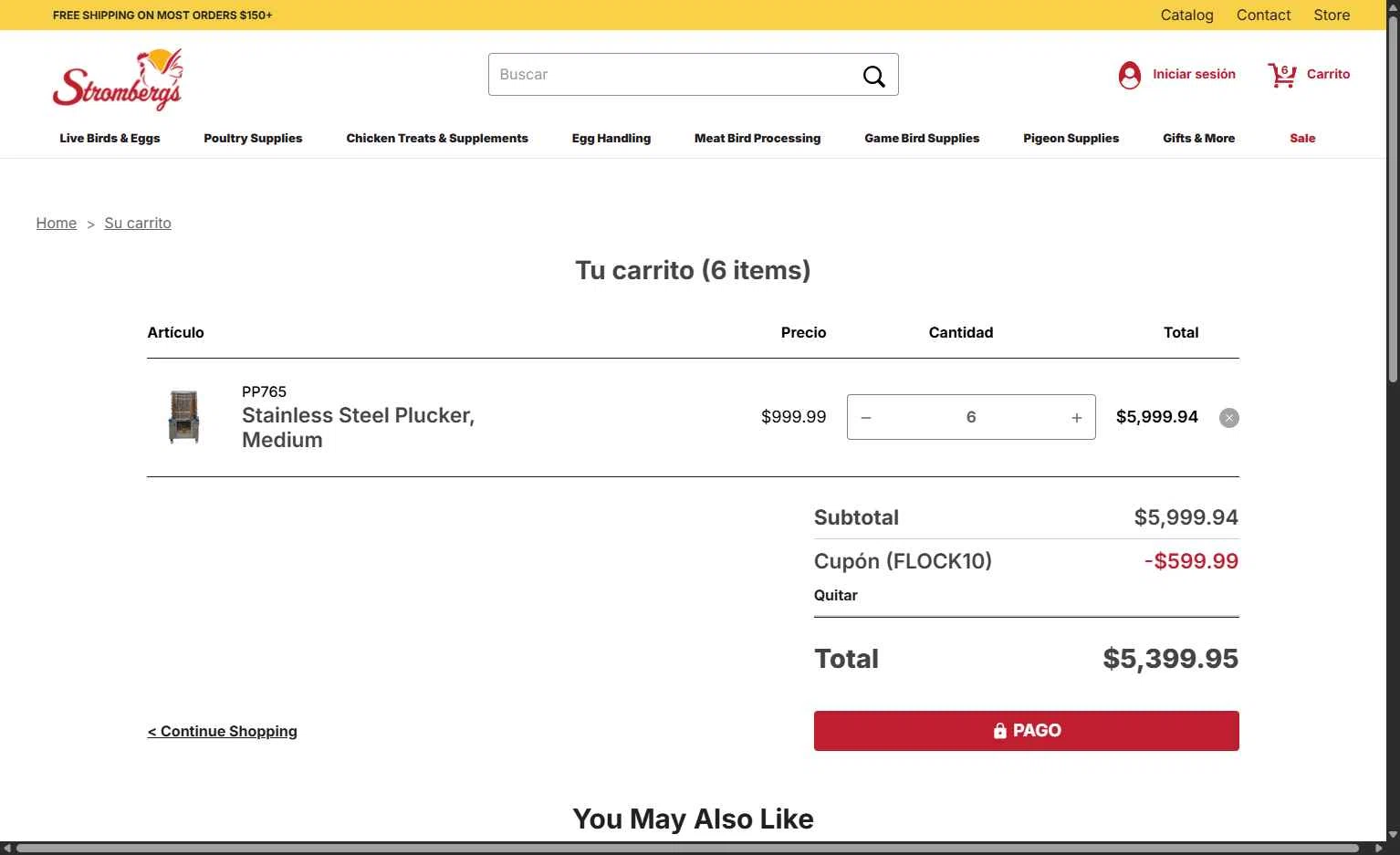Click the $999.99 unit price
The width and height of the screenshot is (1400, 855).
click(794, 417)
